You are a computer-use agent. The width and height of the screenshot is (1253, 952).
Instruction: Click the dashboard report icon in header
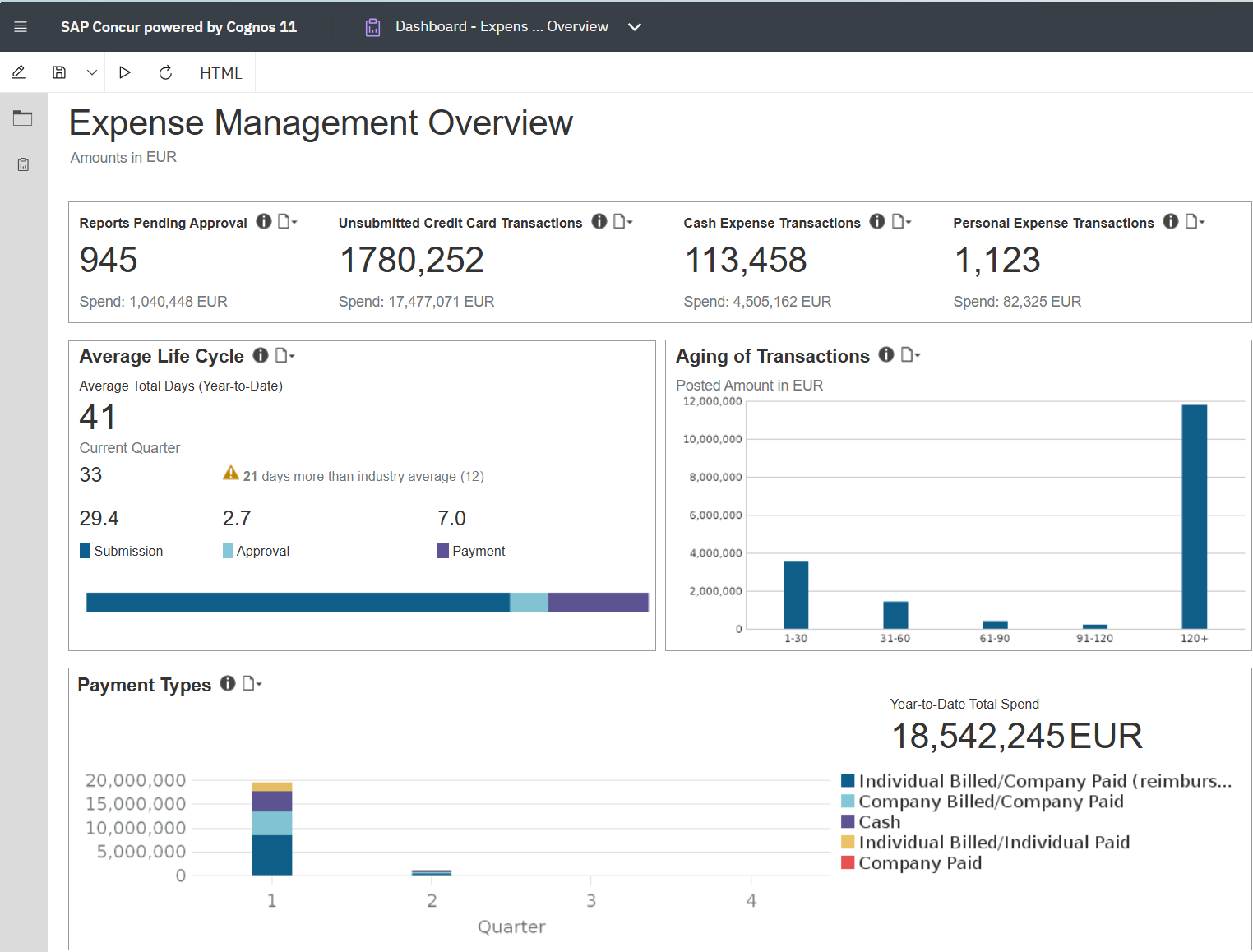(372, 27)
